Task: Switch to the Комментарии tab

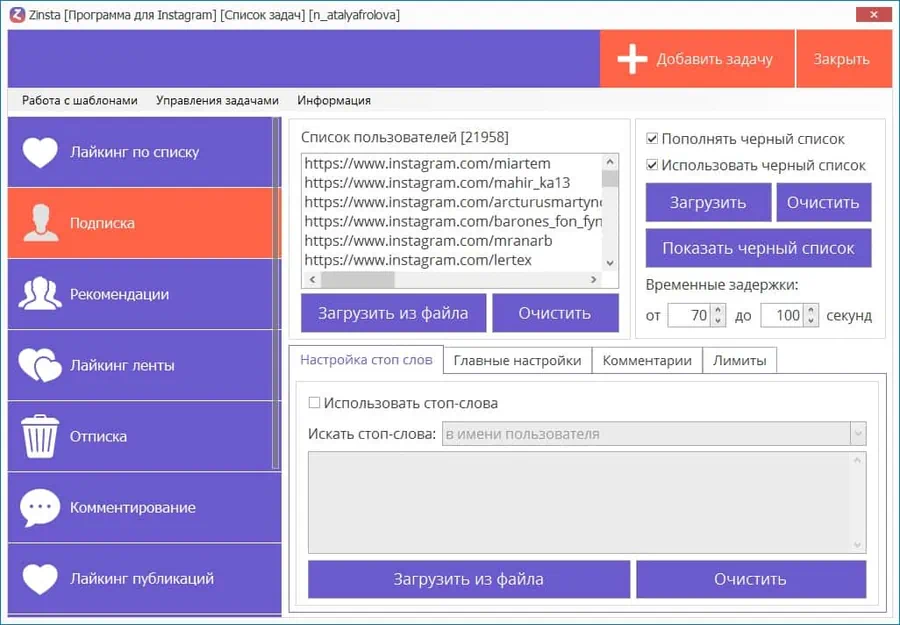Action: (647, 360)
